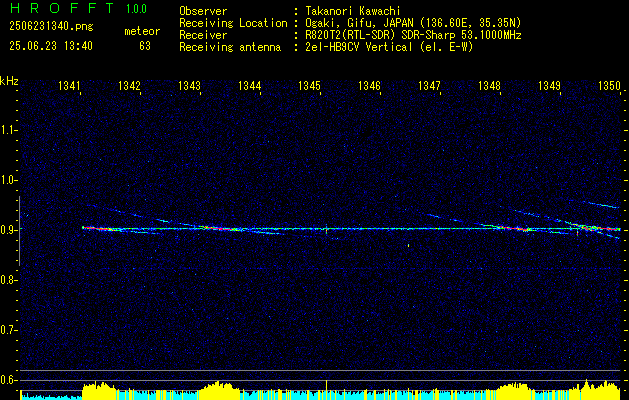This screenshot has width=629, height=400.
Task: Click the grey vertical range bar near 0.9 kHz
Action: (20, 231)
